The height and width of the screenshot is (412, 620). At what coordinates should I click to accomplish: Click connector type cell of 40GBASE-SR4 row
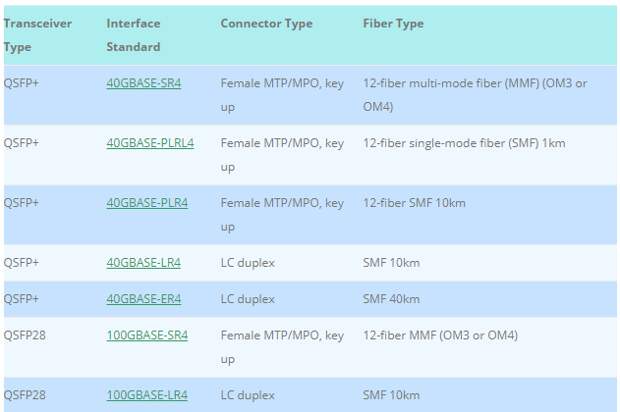[282, 95]
